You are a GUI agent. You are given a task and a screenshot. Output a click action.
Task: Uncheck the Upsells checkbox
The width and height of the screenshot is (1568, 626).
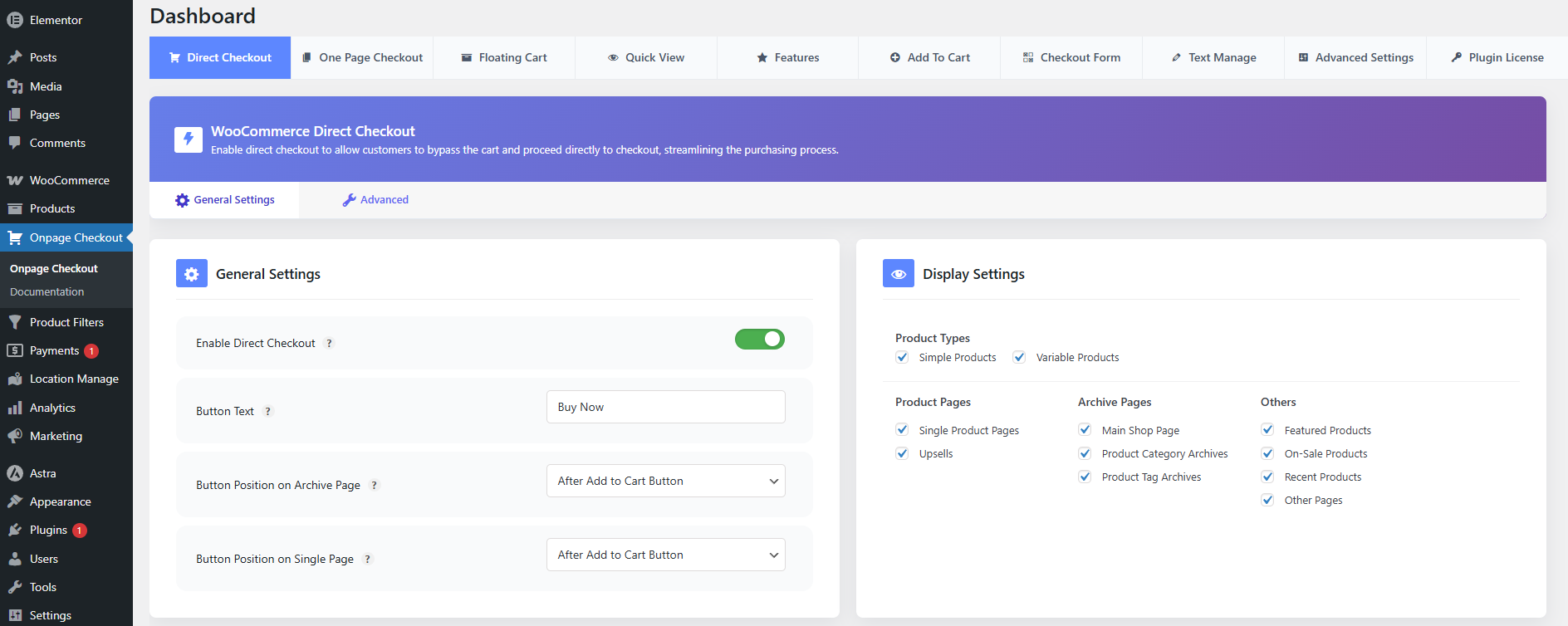(x=902, y=453)
